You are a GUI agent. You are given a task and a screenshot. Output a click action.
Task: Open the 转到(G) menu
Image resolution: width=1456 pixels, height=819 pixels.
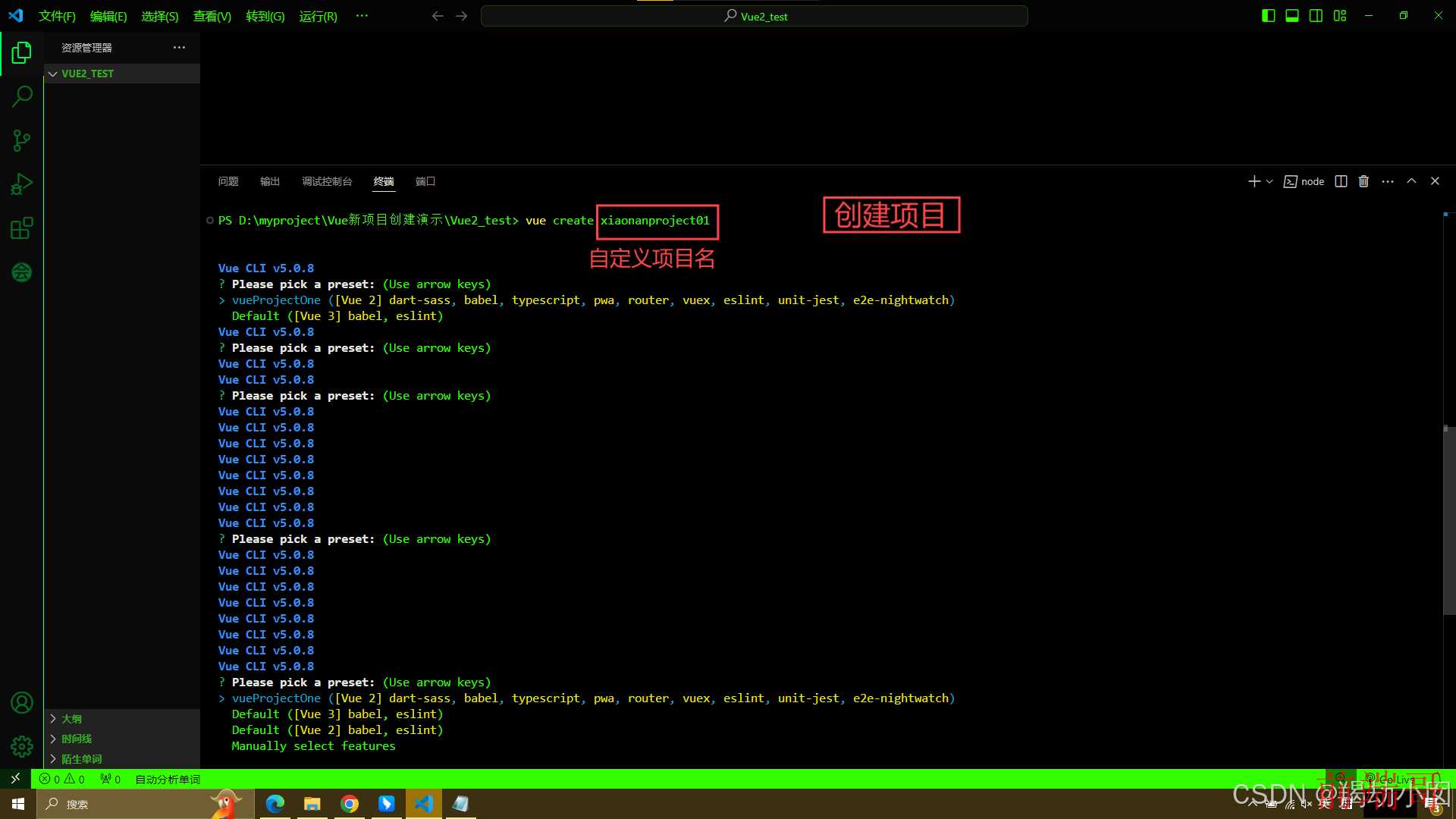265,16
